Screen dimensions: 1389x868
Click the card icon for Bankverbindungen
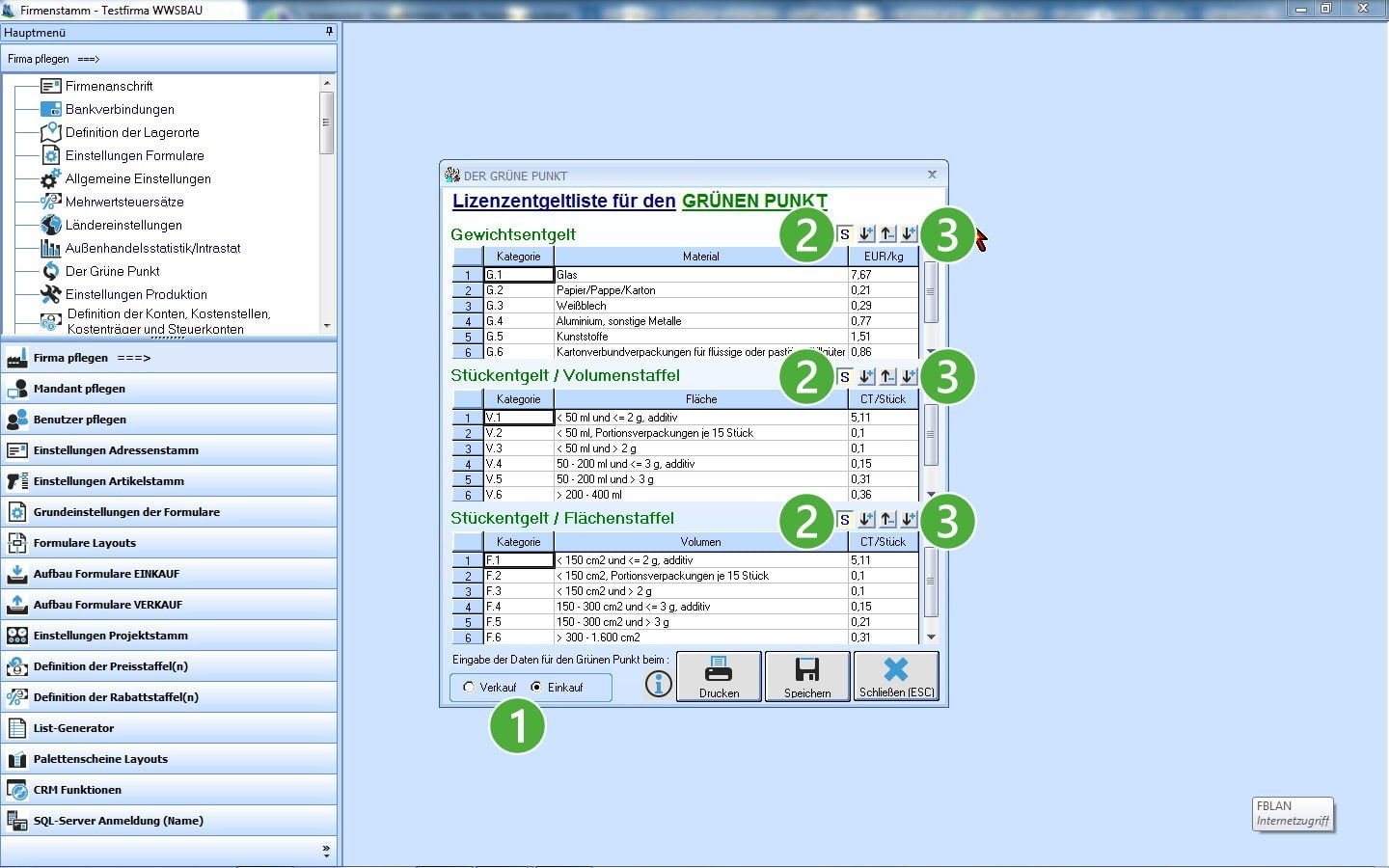(51, 109)
